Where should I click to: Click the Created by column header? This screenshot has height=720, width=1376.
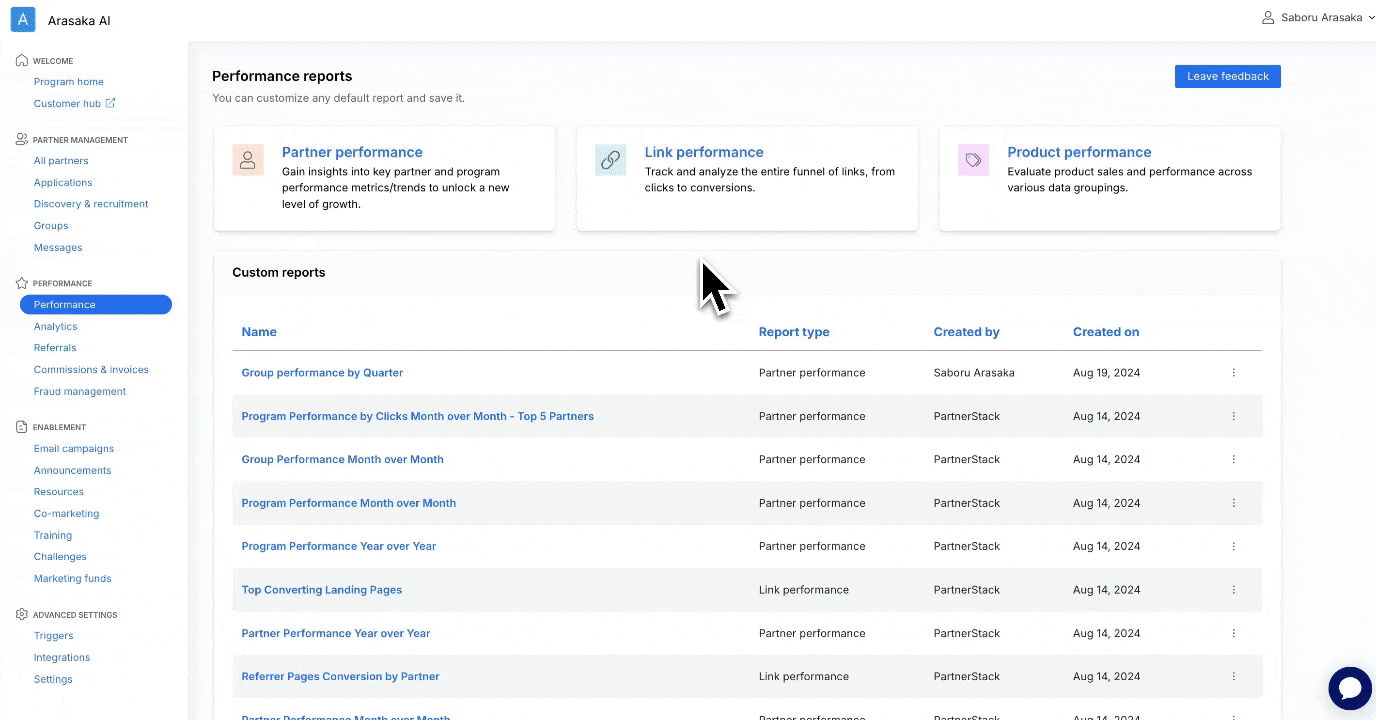point(967,332)
